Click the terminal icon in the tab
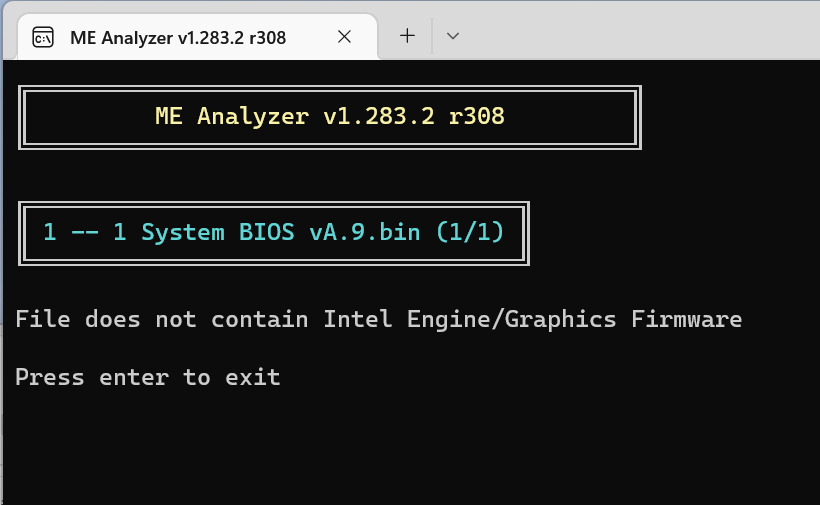Viewport: 820px width, 505px height. tap(43, 37)
